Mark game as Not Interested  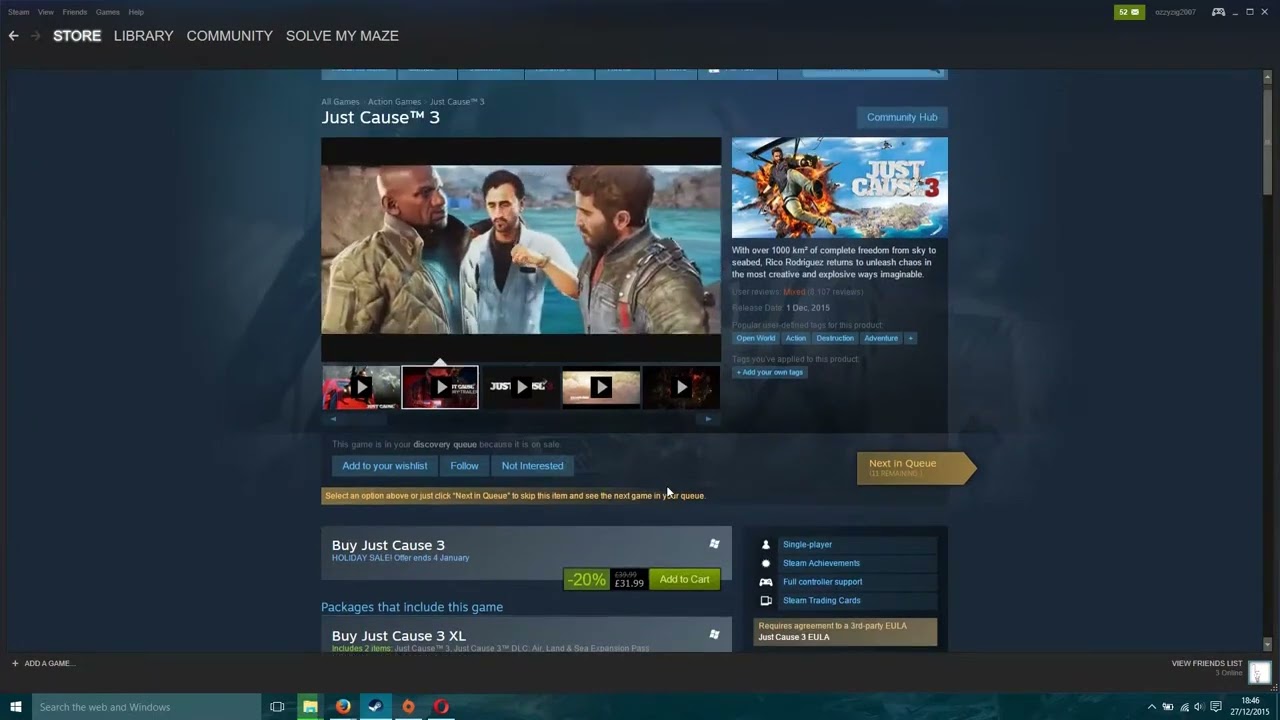[532, 466]
